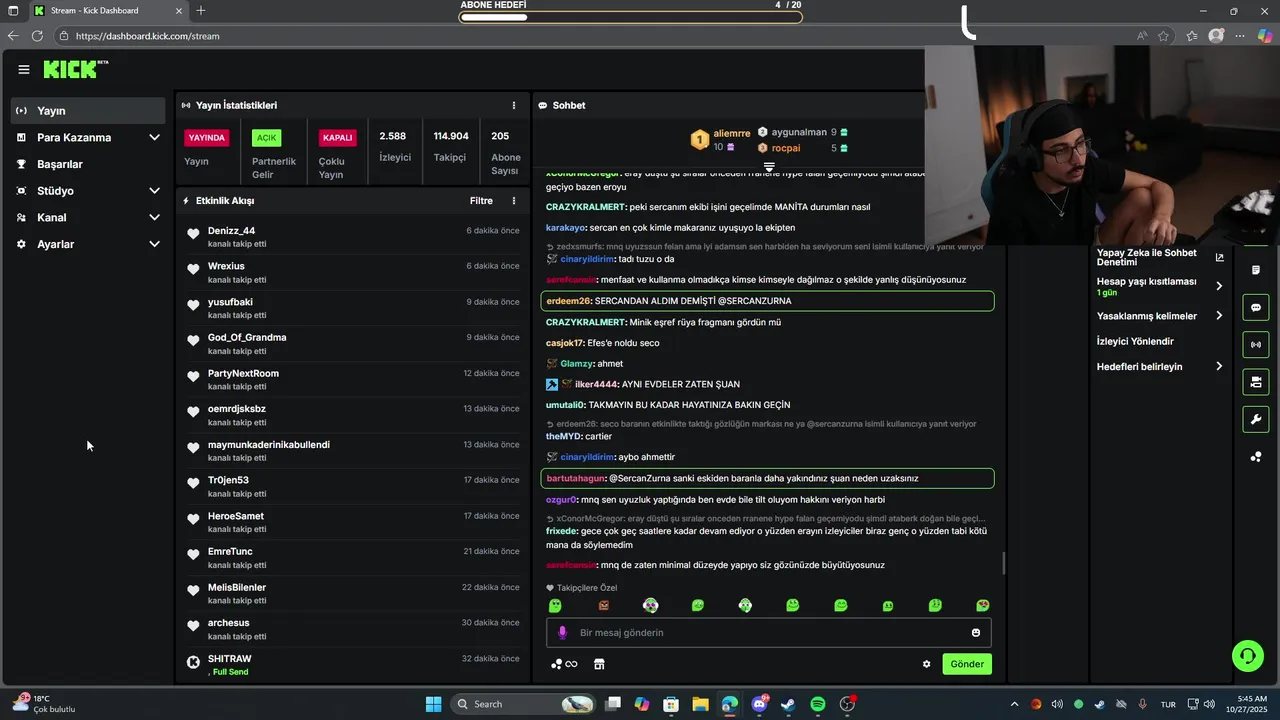Viewport: 1280px width, 720px height.
Task: Select SHITRAW Full Send event row
Action: 353,665
